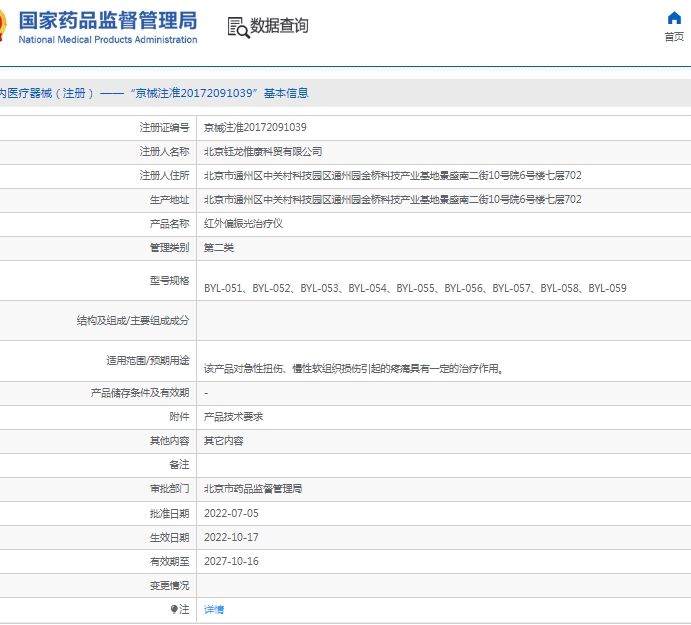
Task: Click the 审批部门 row label
Action: click(x=170, y=488)
